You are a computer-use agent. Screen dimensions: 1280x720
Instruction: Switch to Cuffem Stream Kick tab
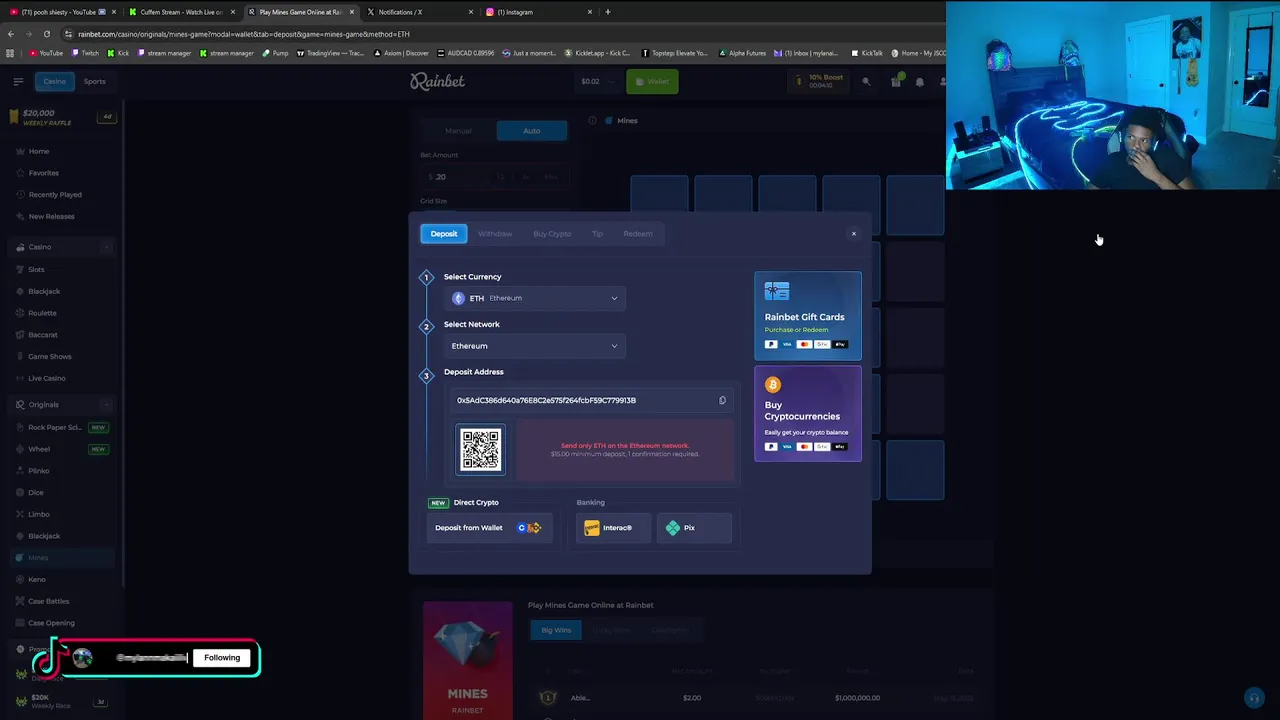(x=181, y=12)
